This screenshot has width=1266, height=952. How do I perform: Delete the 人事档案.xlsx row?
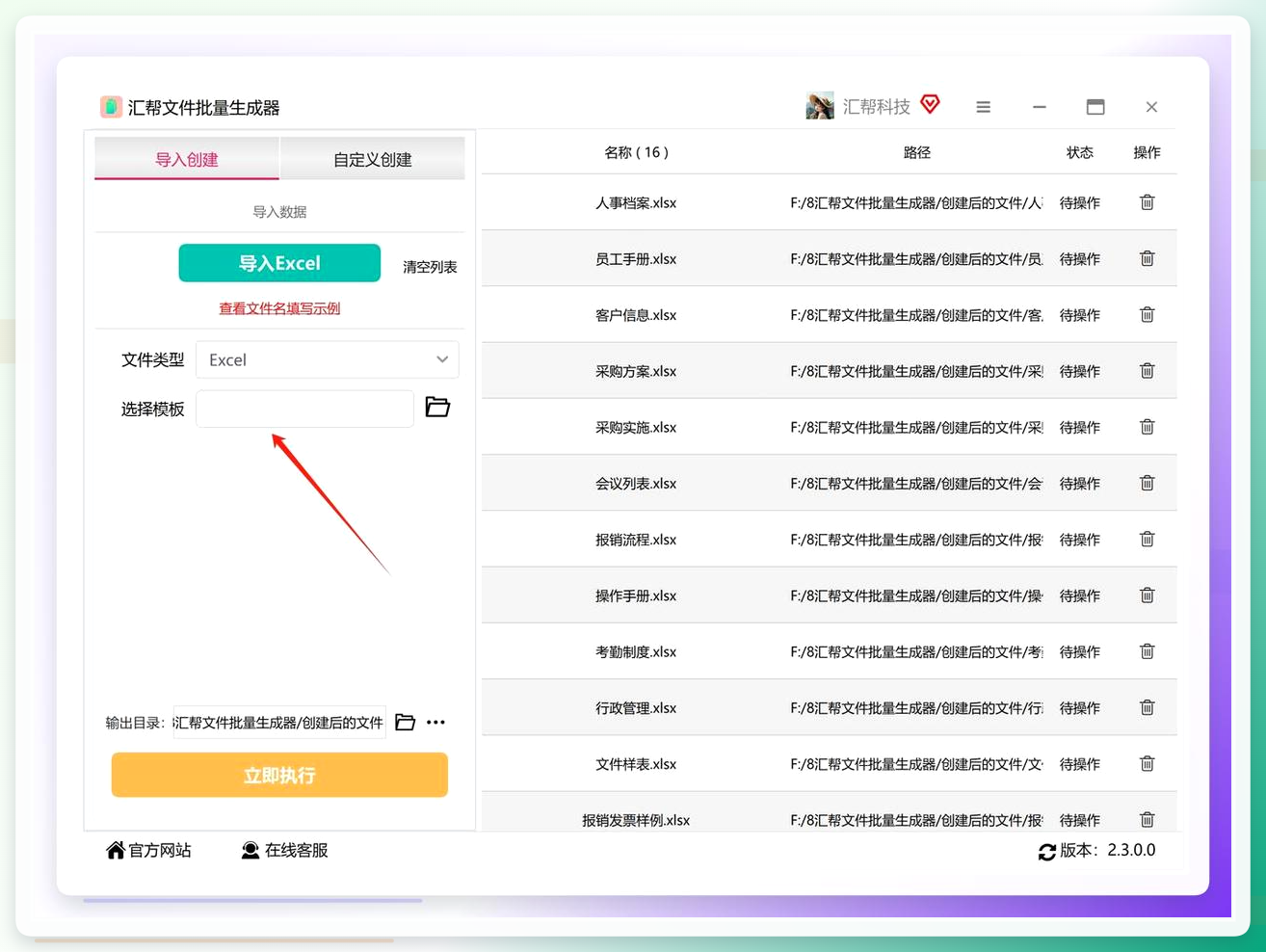coord(1147,202)
